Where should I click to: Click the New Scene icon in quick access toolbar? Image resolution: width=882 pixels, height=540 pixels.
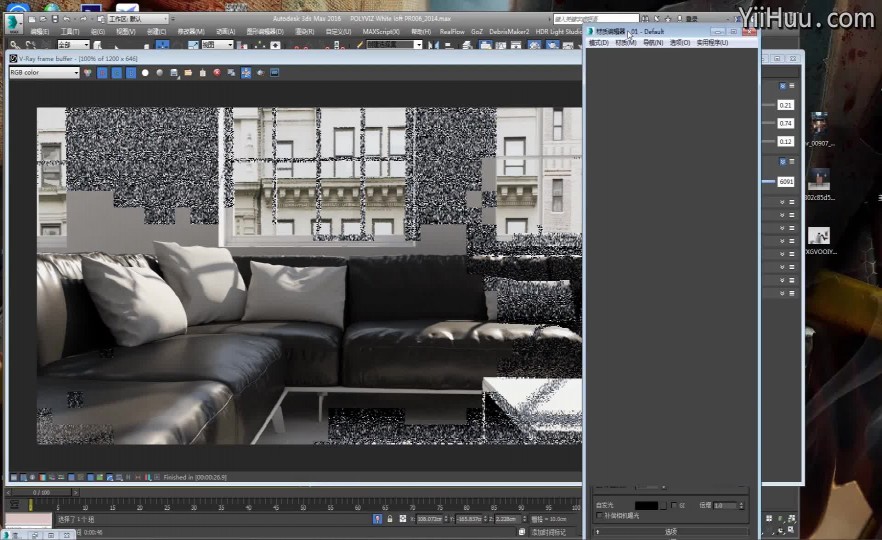32,19
